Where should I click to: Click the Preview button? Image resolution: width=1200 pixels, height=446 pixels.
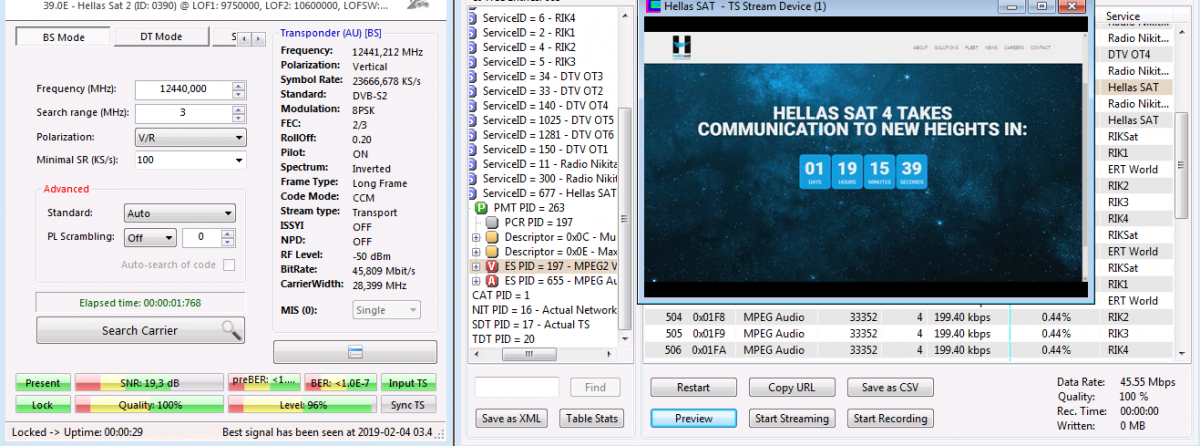tap(693, 418)
